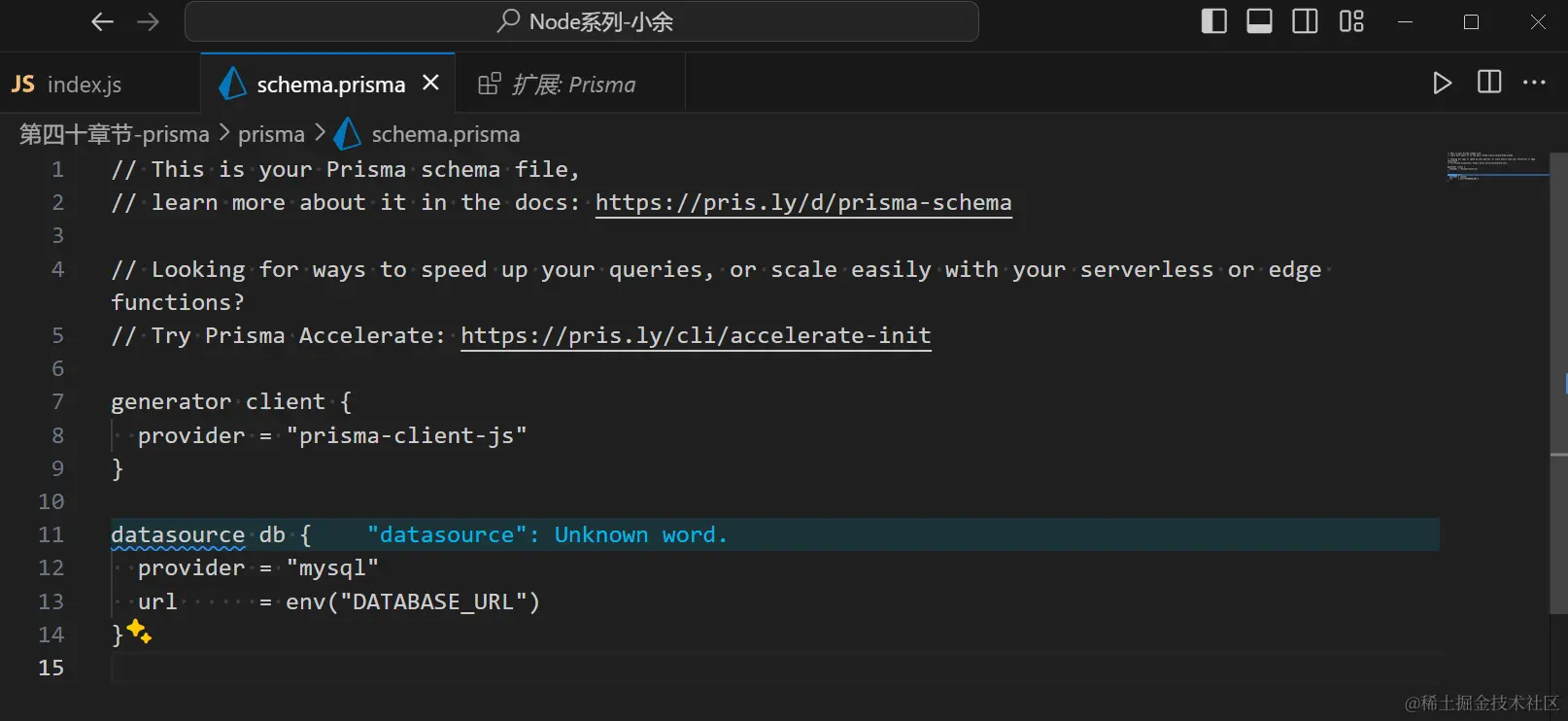
Task: Click the 第四十章节-prisma breadcrumb
Action: (114, 134)
